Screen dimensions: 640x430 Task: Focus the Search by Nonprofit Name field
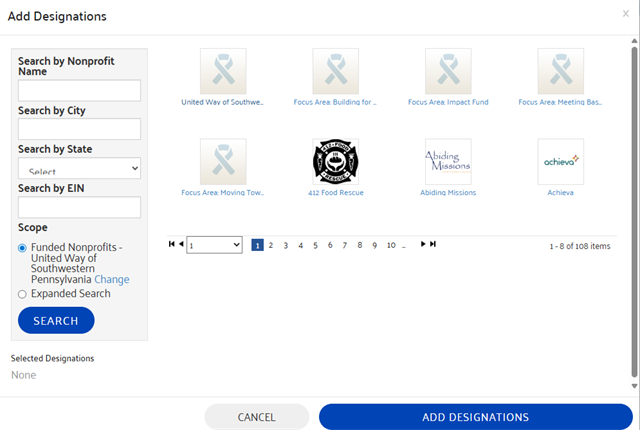pos(79,91)
